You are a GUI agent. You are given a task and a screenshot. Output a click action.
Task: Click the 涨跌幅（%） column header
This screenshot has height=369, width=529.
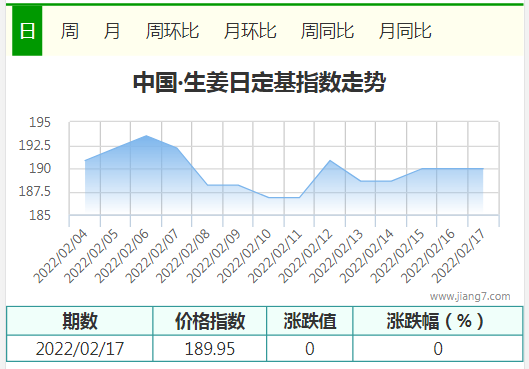pos(438,321)
